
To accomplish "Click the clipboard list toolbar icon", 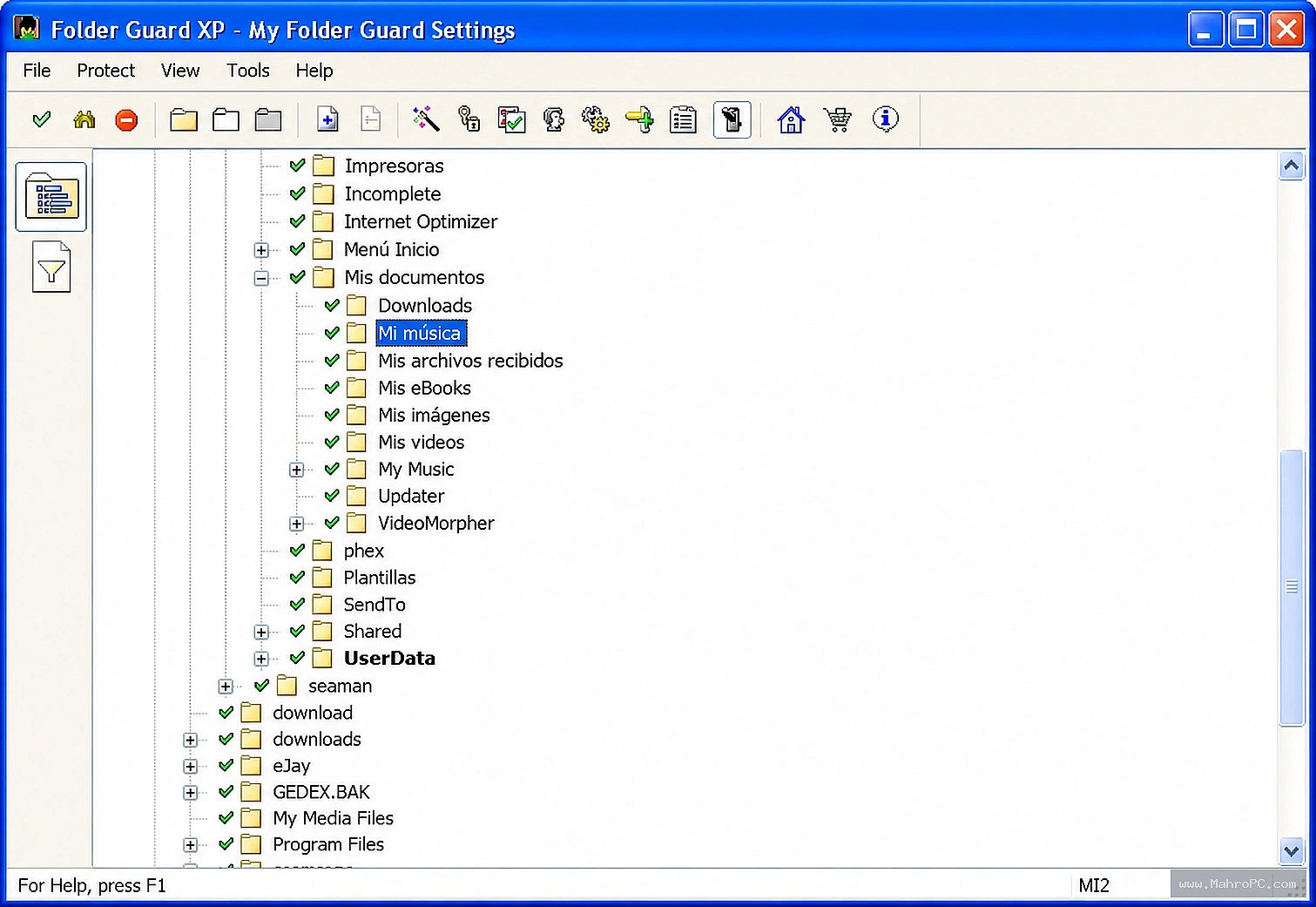I will (683, 119).
